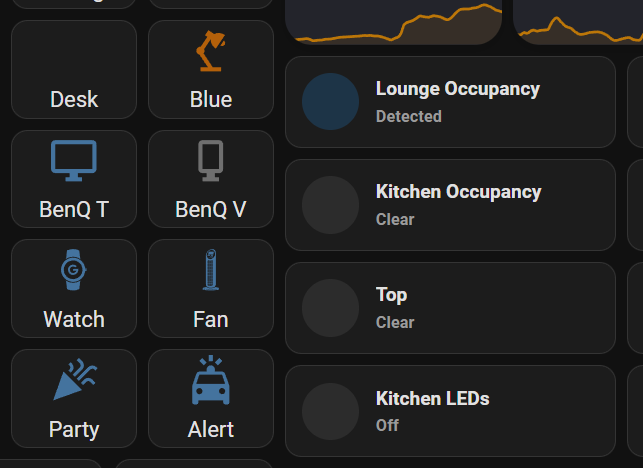Activate the Party popper icon
Screen dimensions: 643x468
(74, 381)
